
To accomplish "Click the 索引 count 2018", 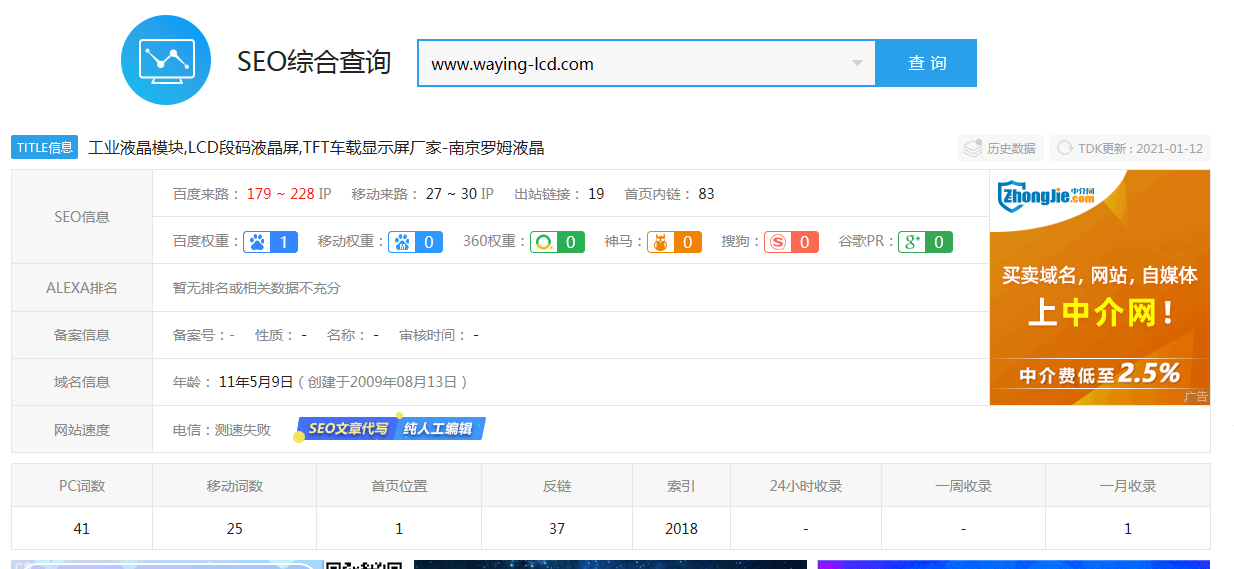I will coord(681,528).
